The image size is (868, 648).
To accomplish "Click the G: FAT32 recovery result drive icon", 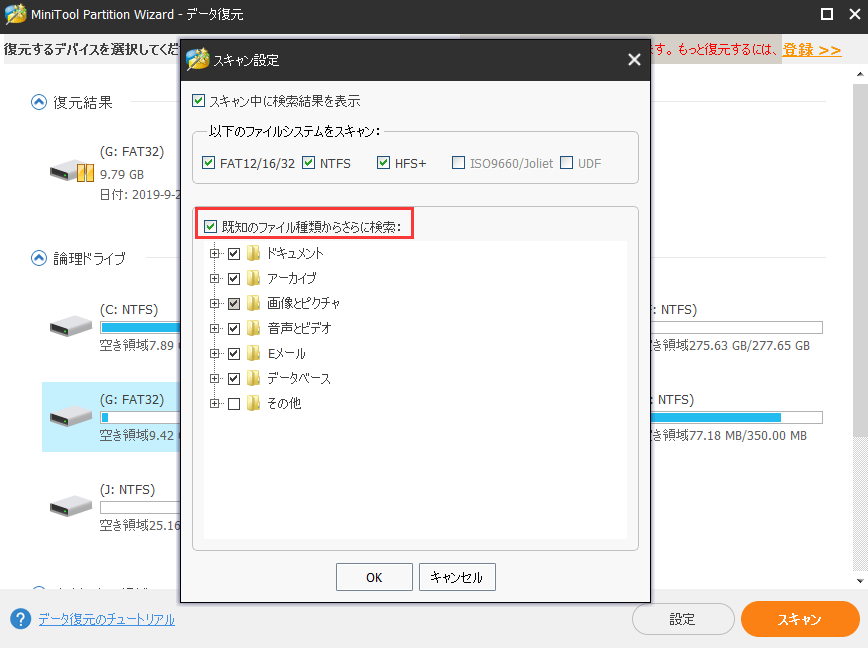I will (x=72, y=171).
